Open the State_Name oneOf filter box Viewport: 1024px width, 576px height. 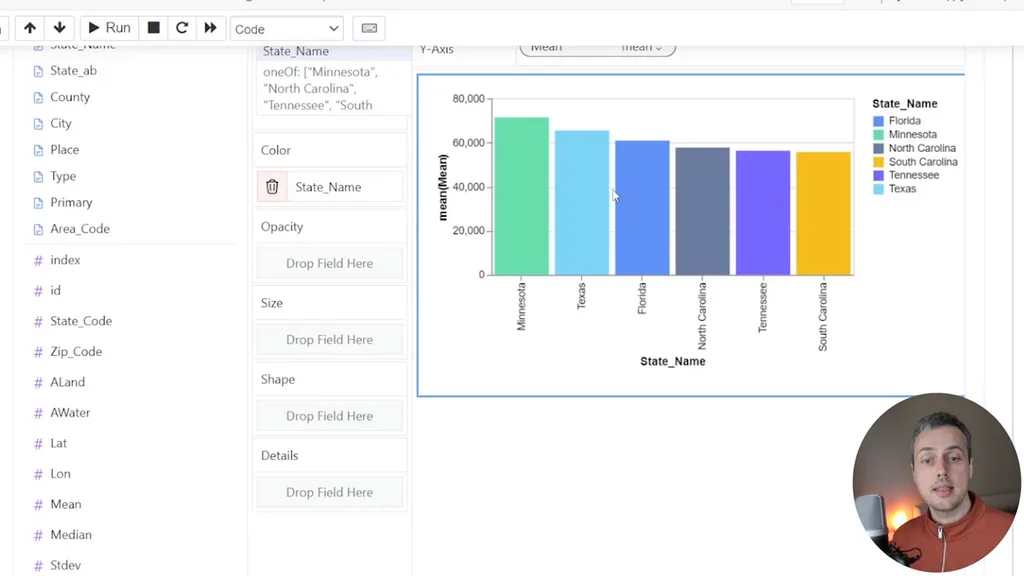click(x=334, y=89)
